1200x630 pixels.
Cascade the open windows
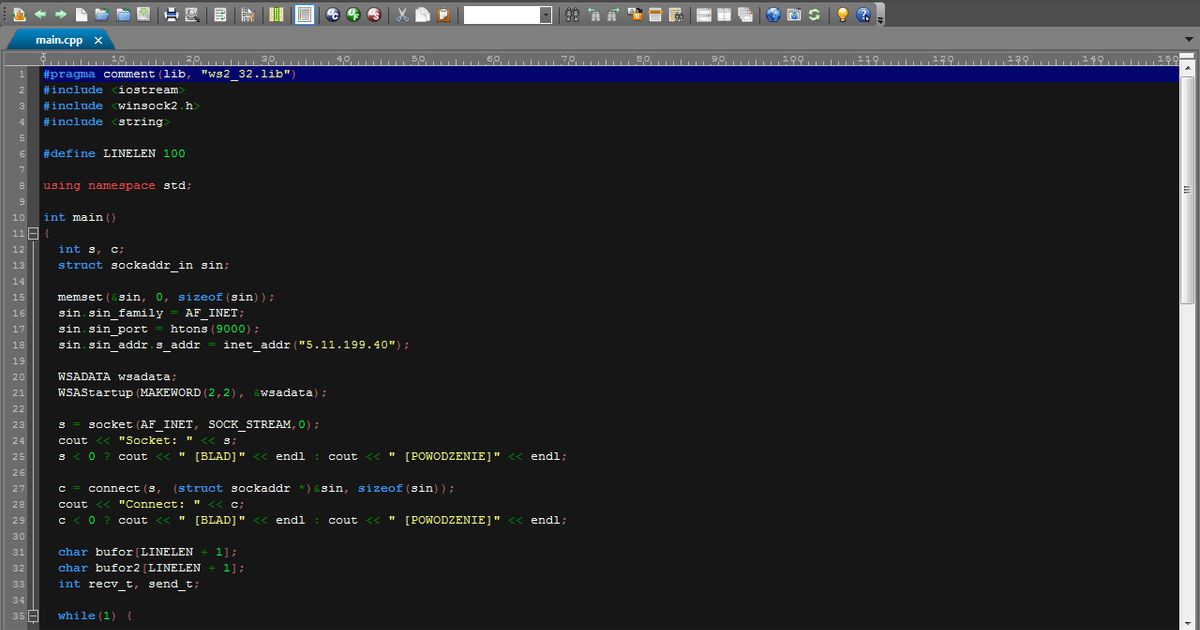(745, 15)
